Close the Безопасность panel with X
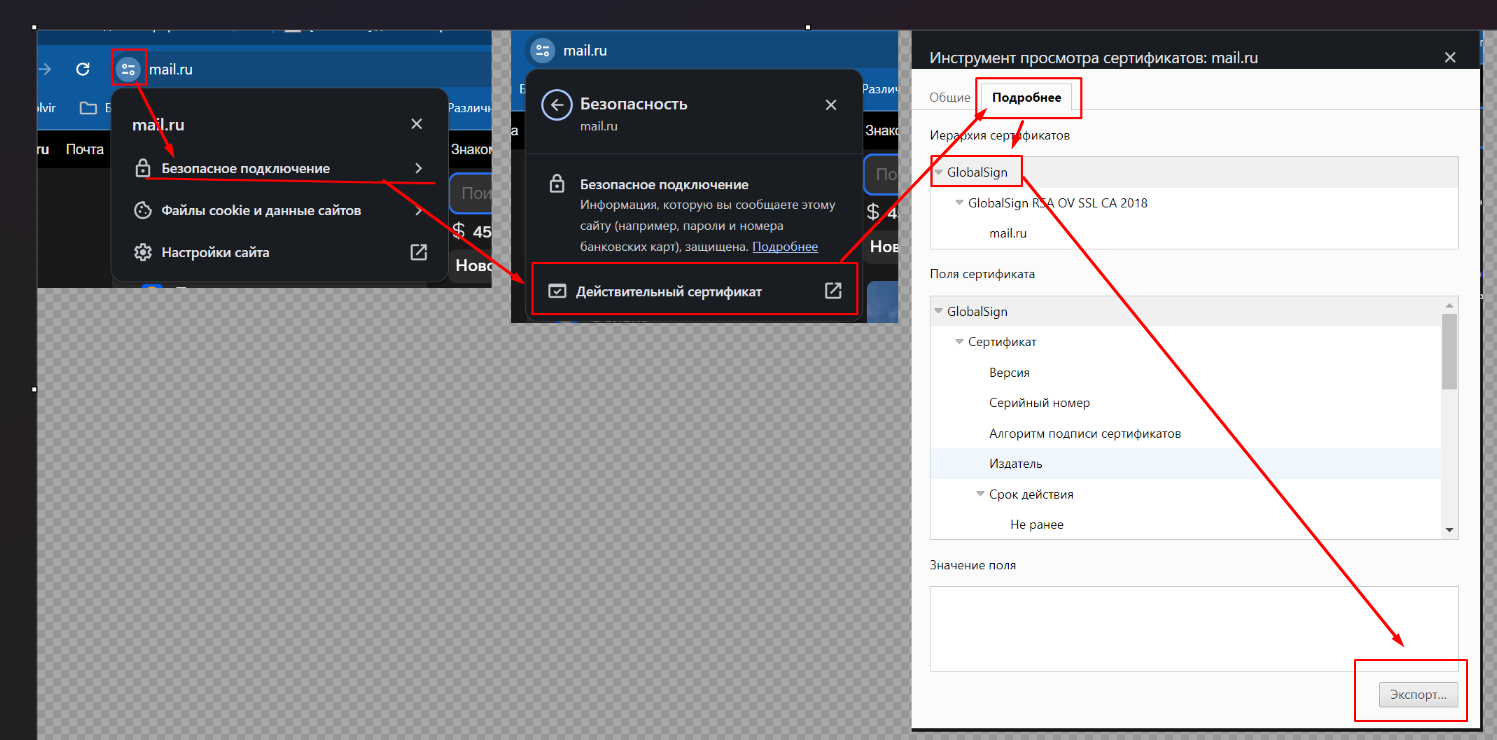Viewport: 1497px width, 740px height. point(830,105)
